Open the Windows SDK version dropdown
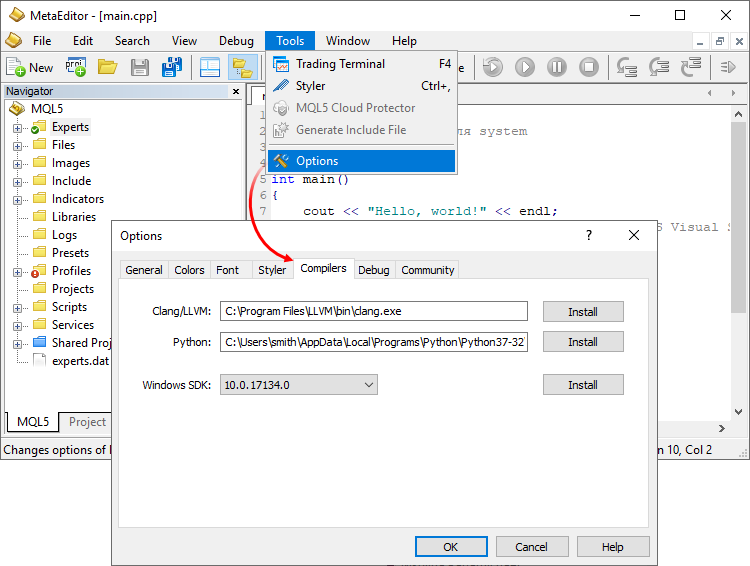750x566 pixels. [299, 384]
